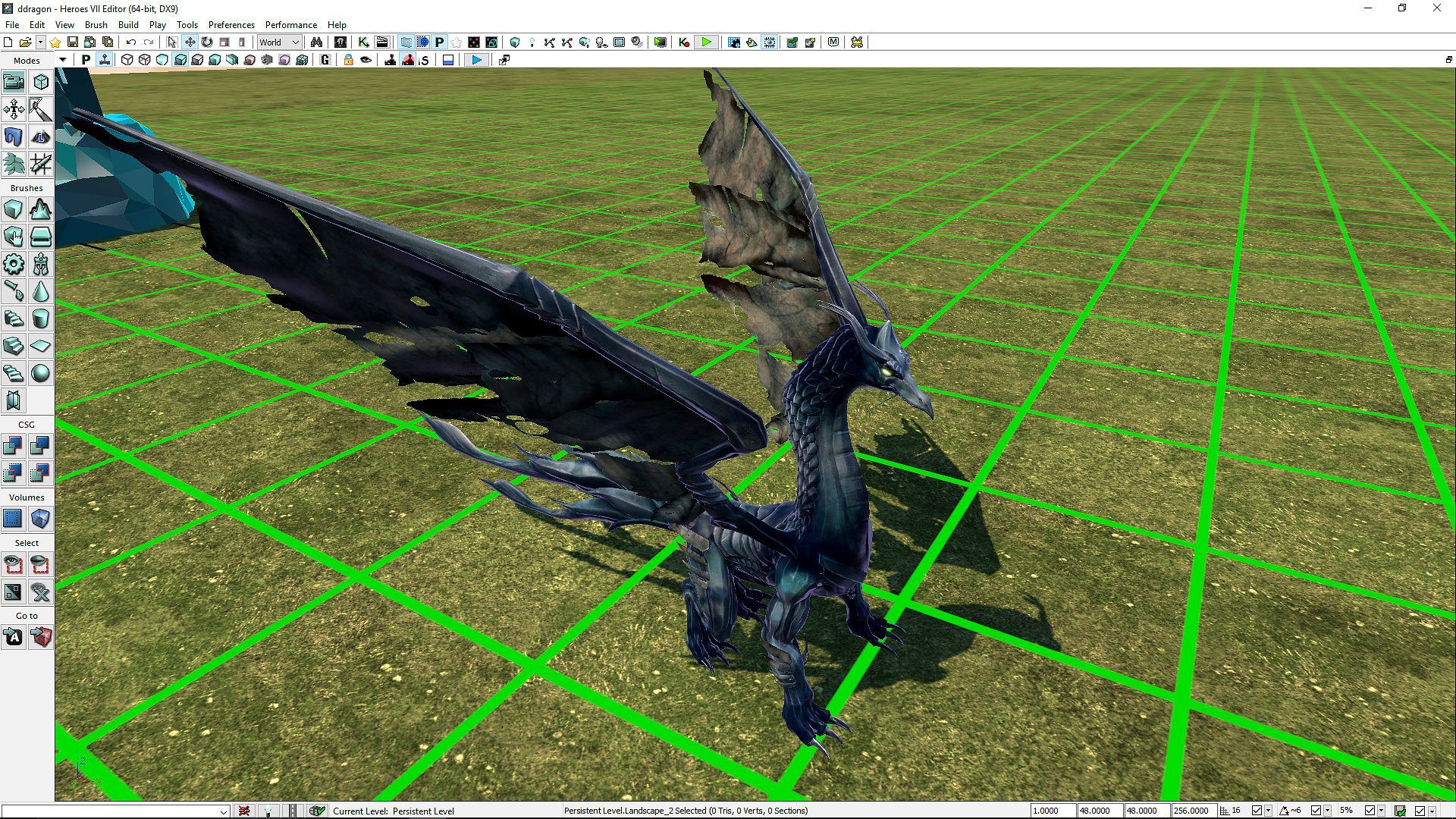Click the new level page icon

click(x=8, y=42)
